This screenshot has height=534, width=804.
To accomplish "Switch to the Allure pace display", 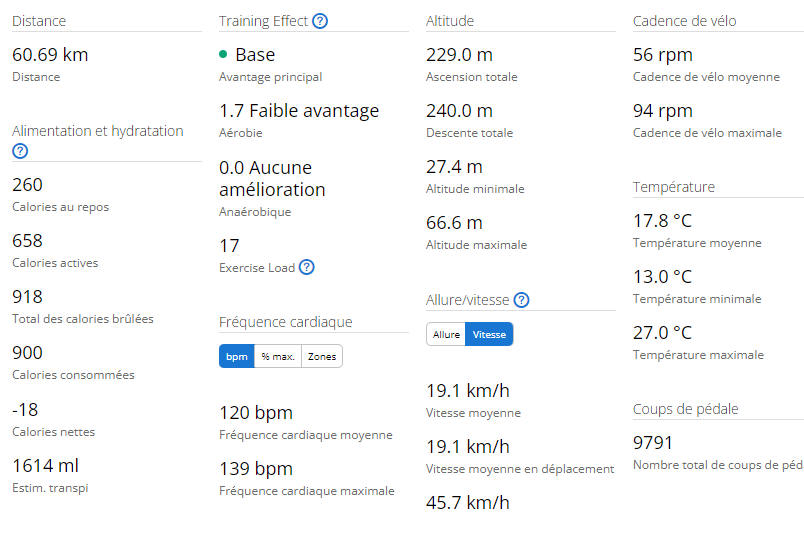I will tap(446, 334).
